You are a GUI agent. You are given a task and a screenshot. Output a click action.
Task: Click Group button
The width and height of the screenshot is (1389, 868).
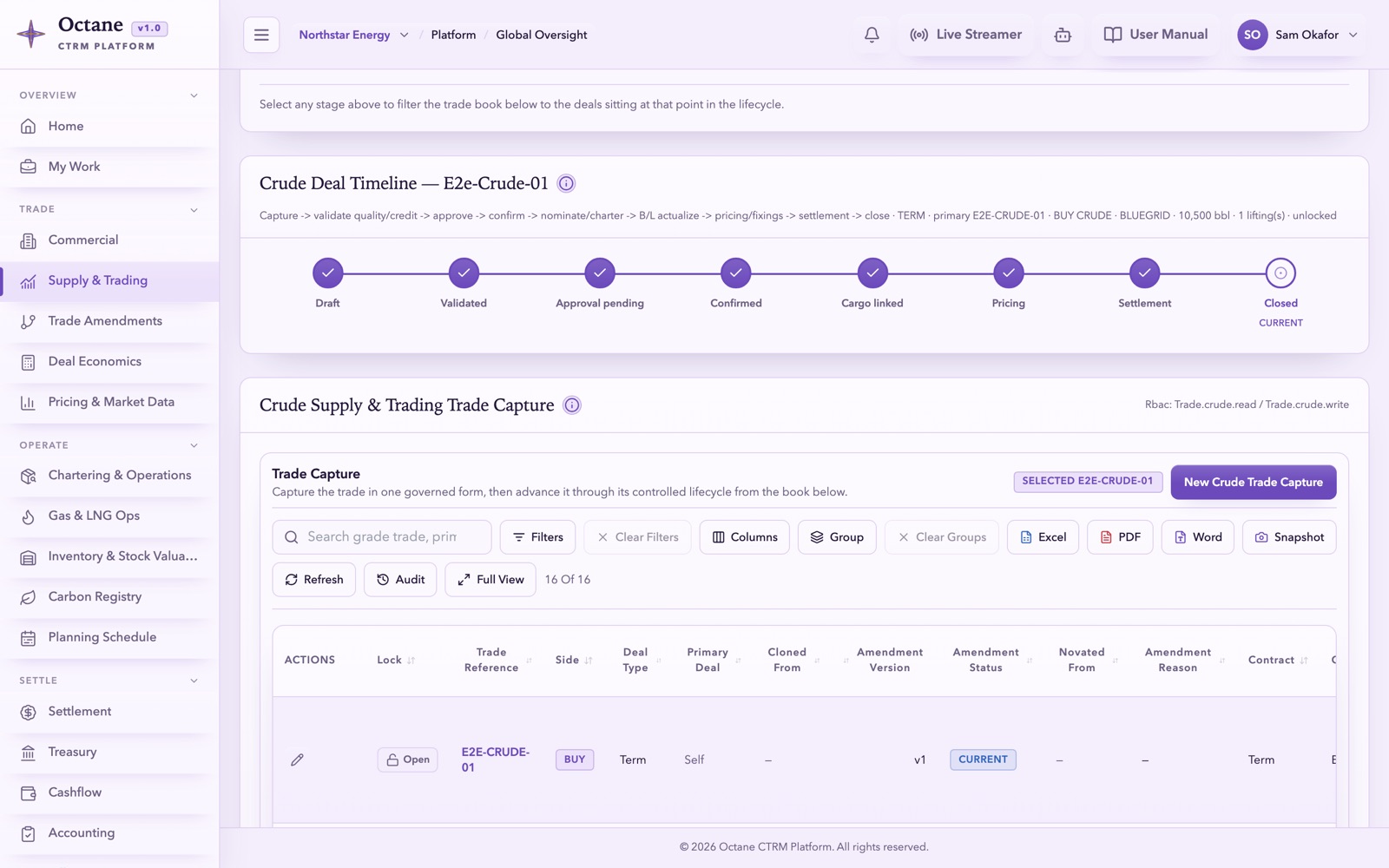(837, 537)
